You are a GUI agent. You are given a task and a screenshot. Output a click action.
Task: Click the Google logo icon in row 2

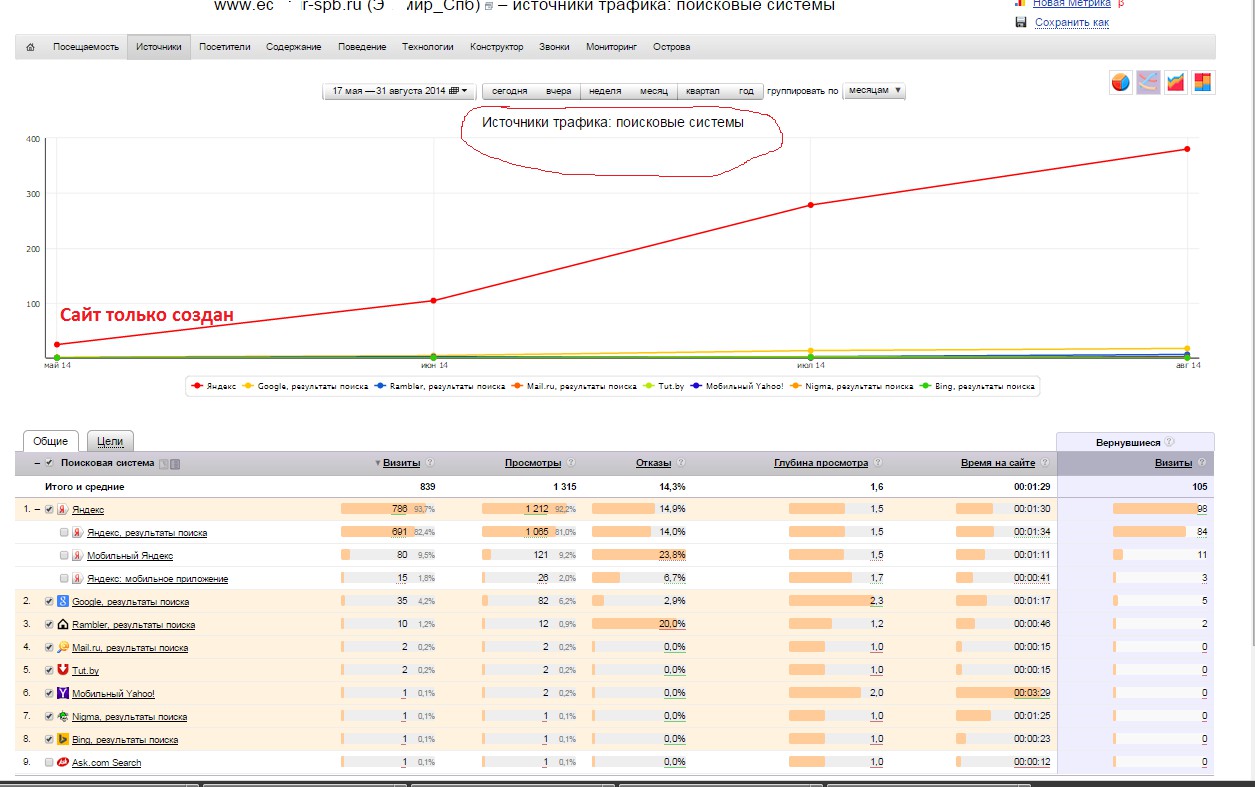point(63,601)
